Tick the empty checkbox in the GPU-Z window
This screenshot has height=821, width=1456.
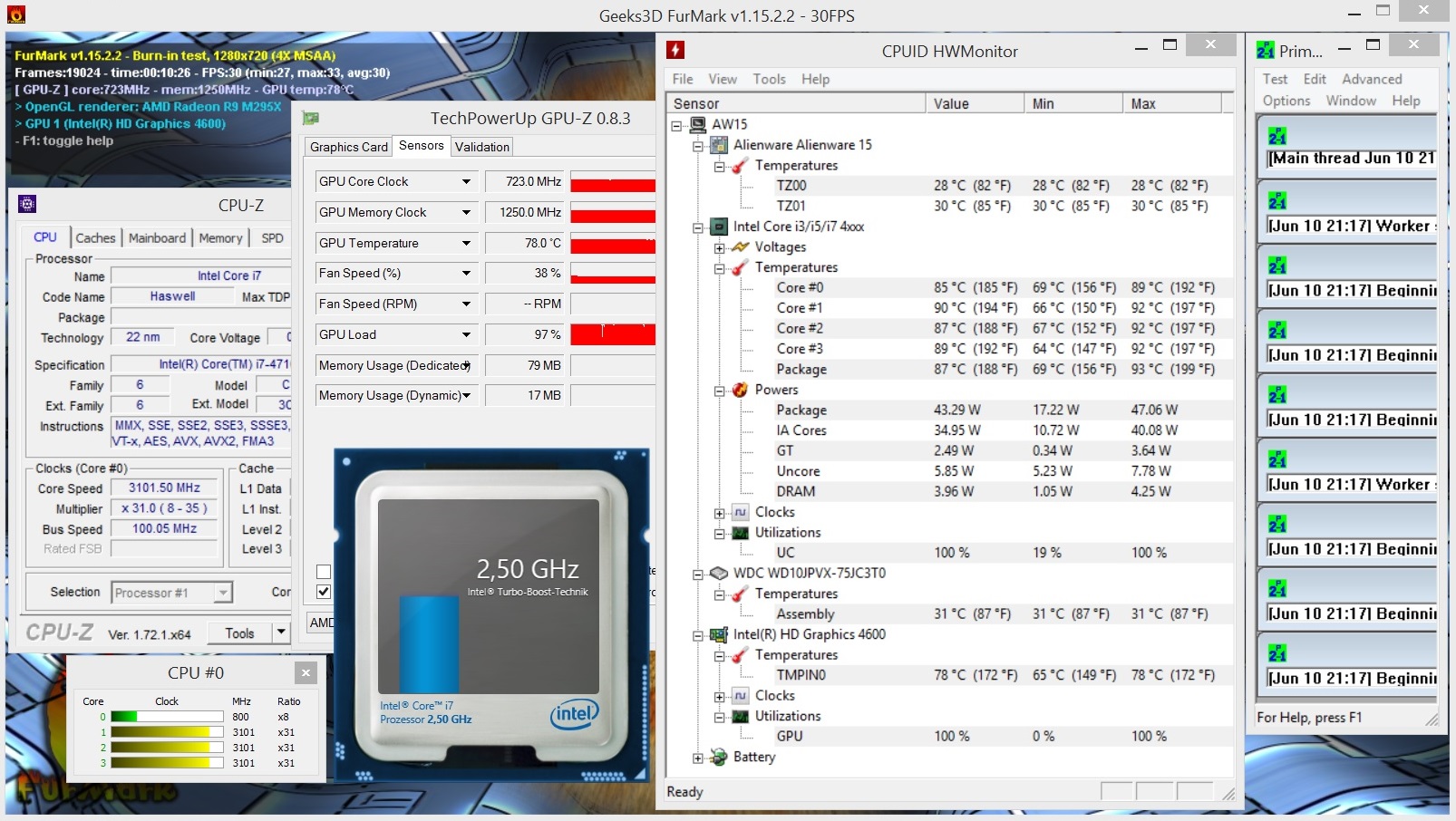point(324,572)
